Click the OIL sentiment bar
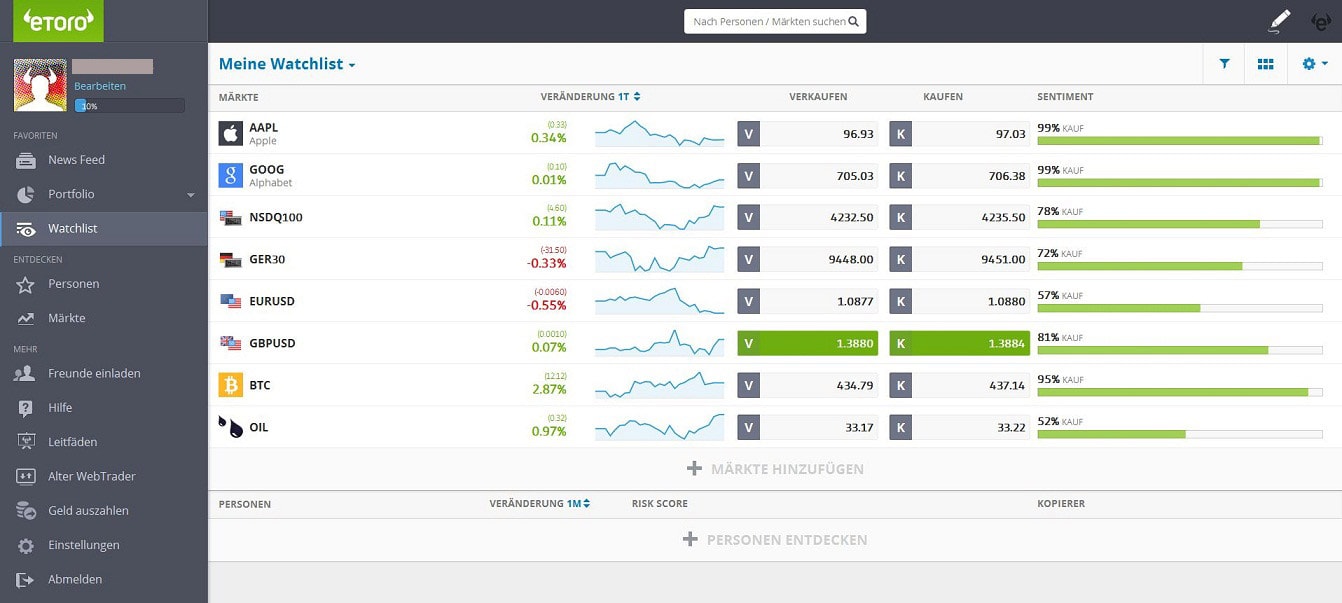Screen dimensions: 1342x603 click(1180, 434)
